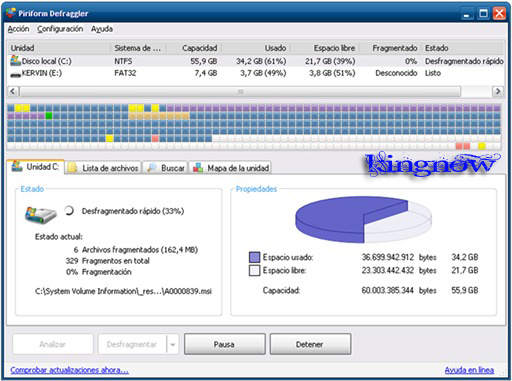Click the Lista de archivos folder icon
Viewport: 512px width, 381px height.
72,168
